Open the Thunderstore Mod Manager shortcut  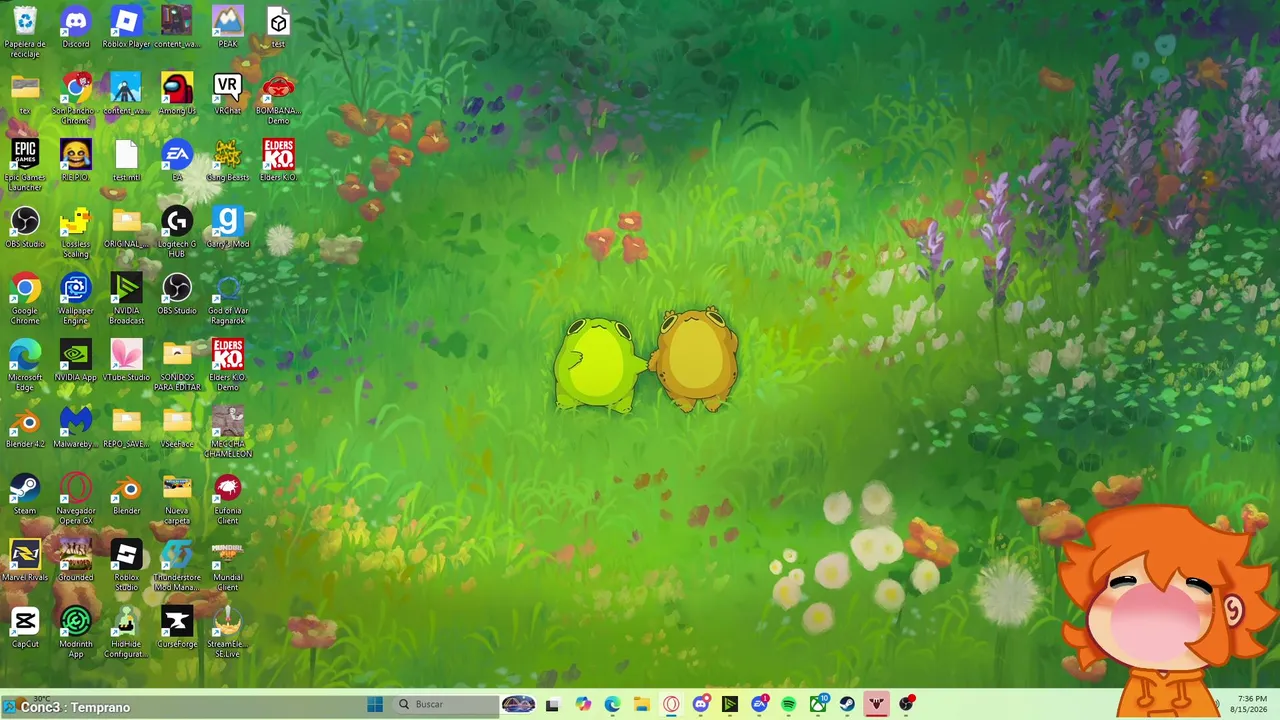177,565
